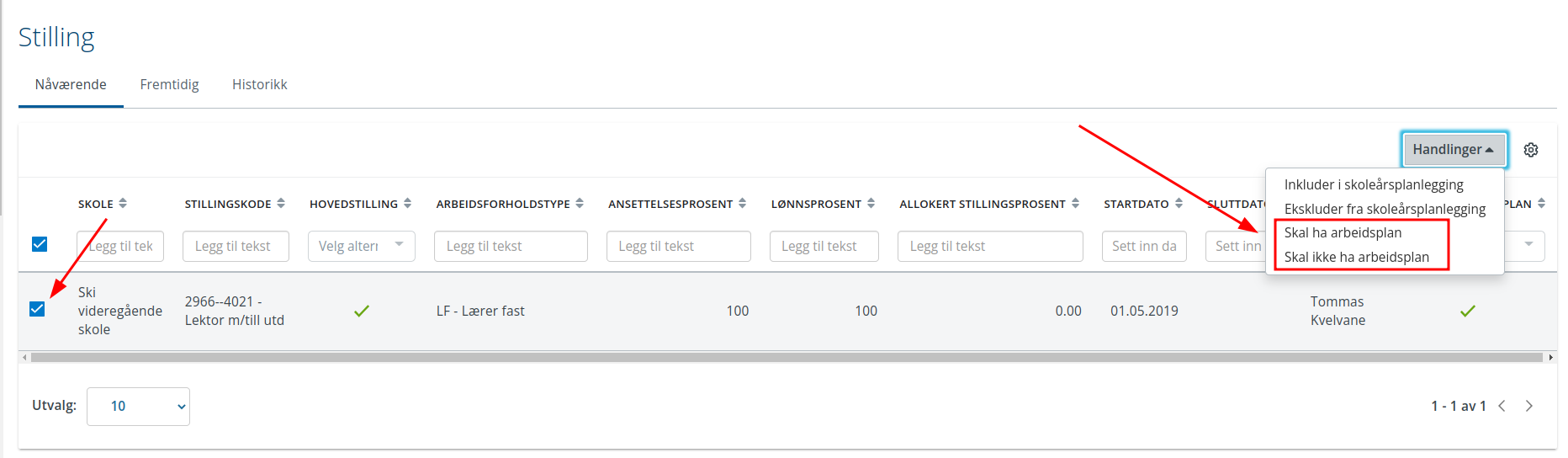The width and height of the screenshot is (1568, 458).
Task: Sort by Allokert stillingsprosent column arrows
Action: point(1075,204)
